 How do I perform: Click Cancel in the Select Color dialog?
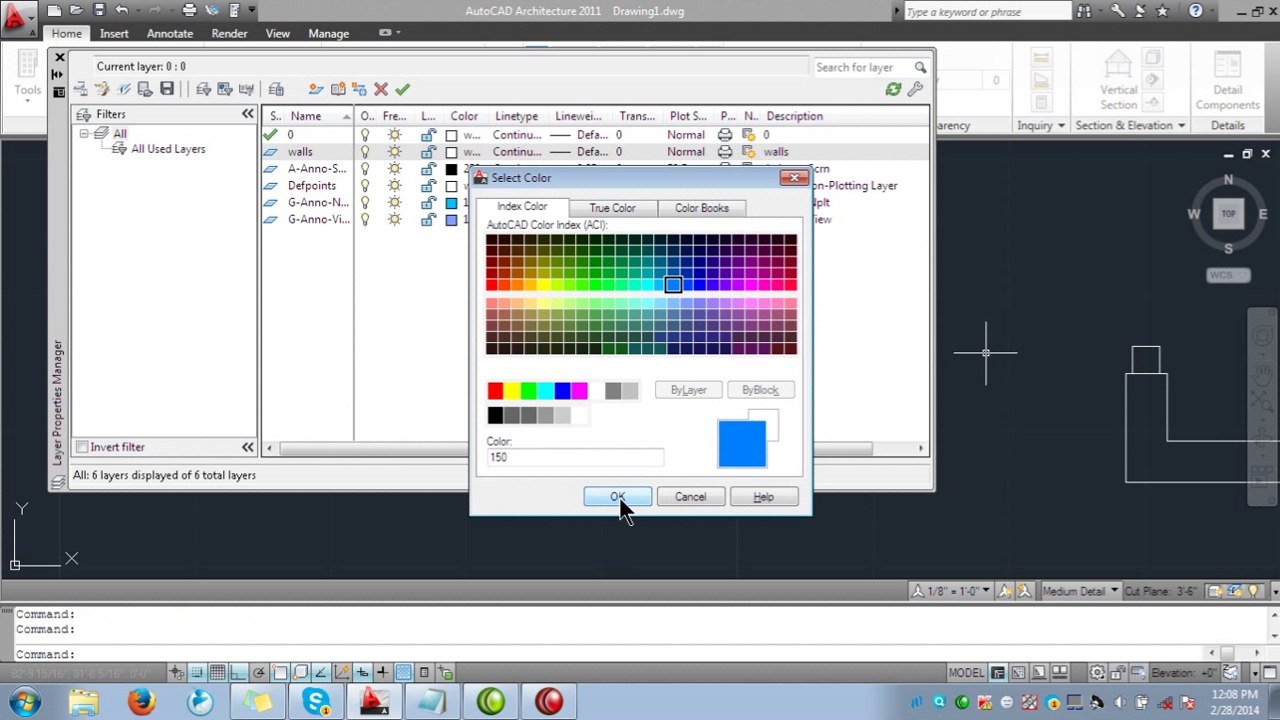(x=690, y=497)
